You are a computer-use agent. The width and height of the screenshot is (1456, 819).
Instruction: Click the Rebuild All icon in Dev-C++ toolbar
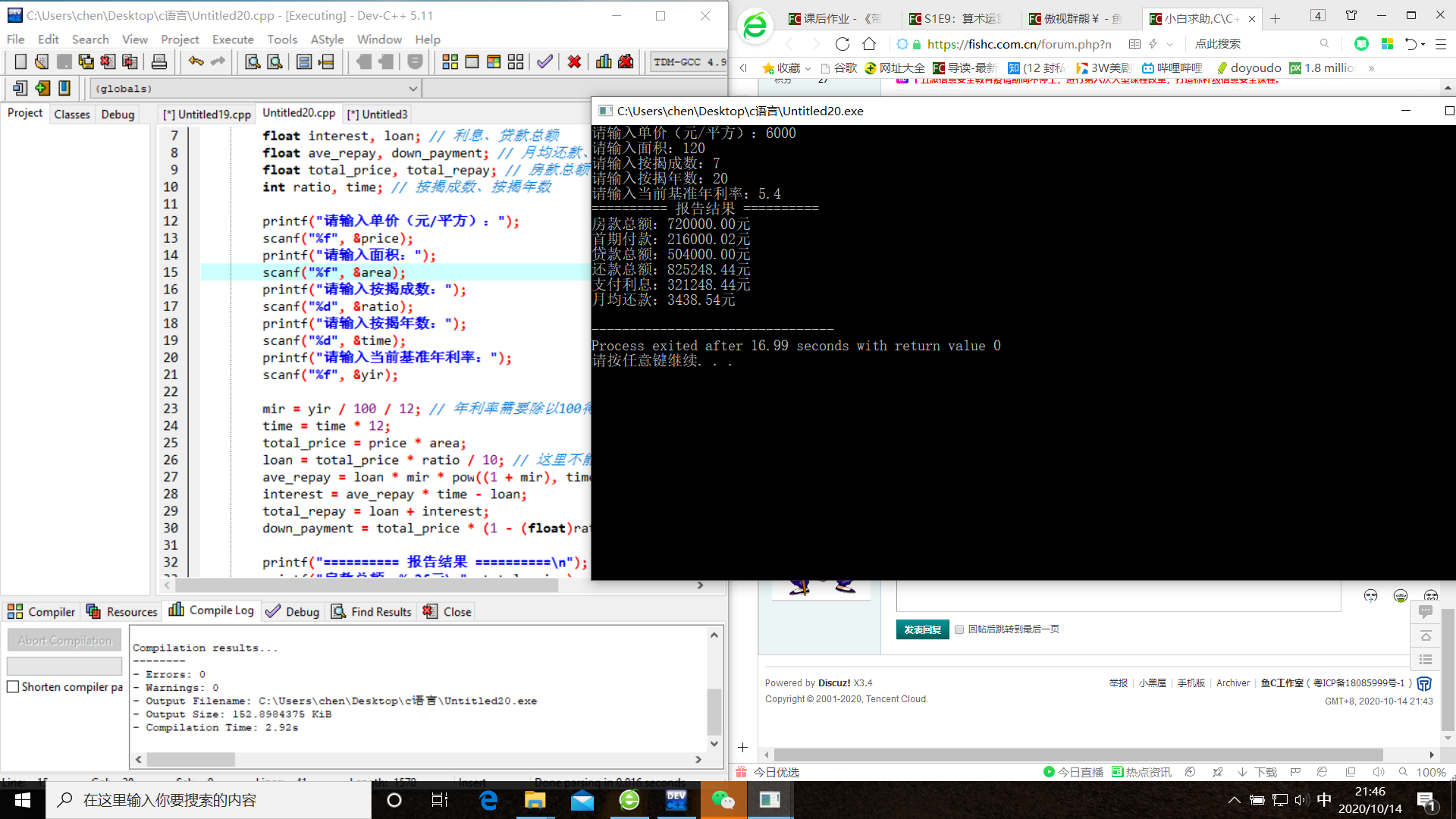(x=516, y=61)
